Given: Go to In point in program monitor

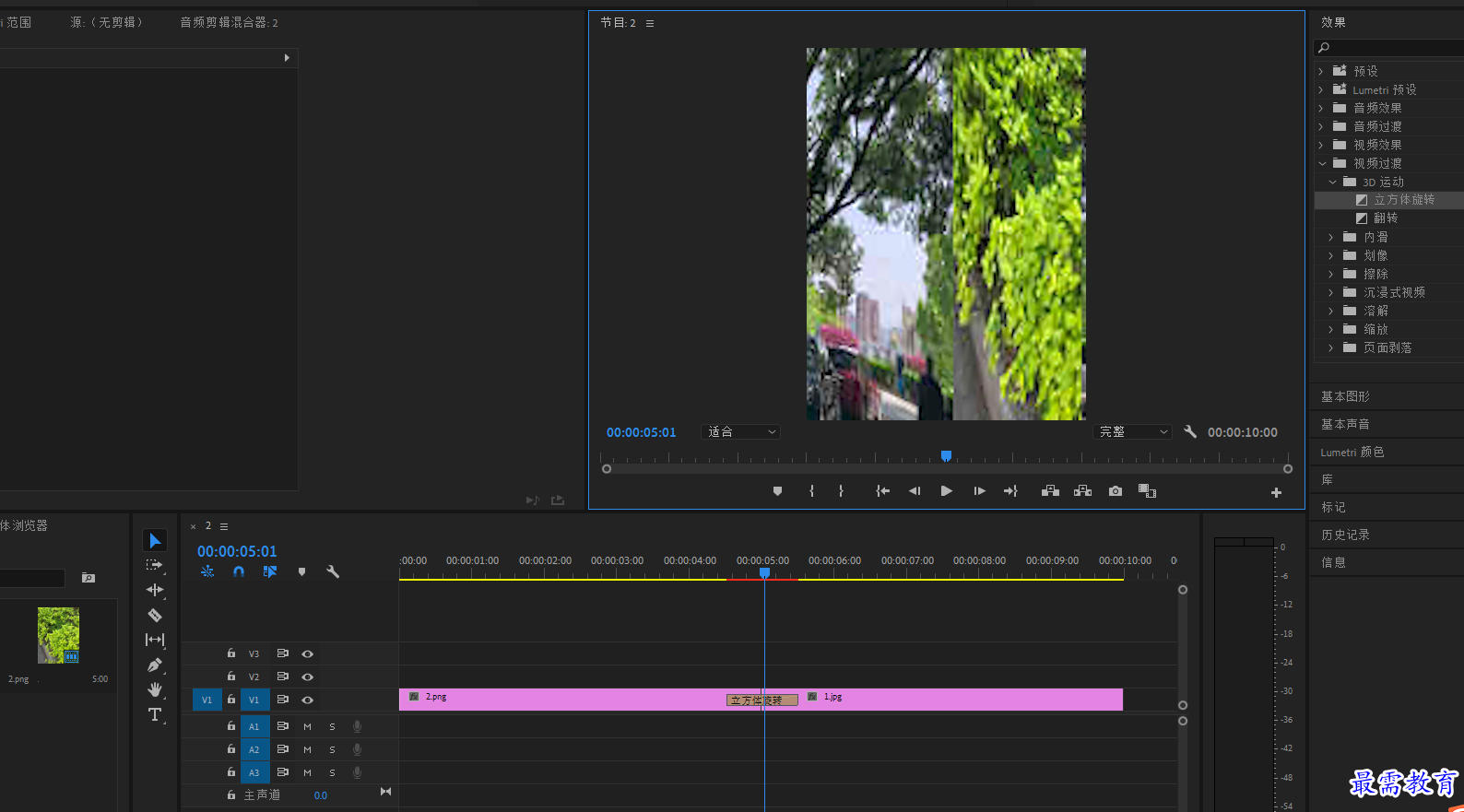Looking at the screenshot, I should click(882, 491).
